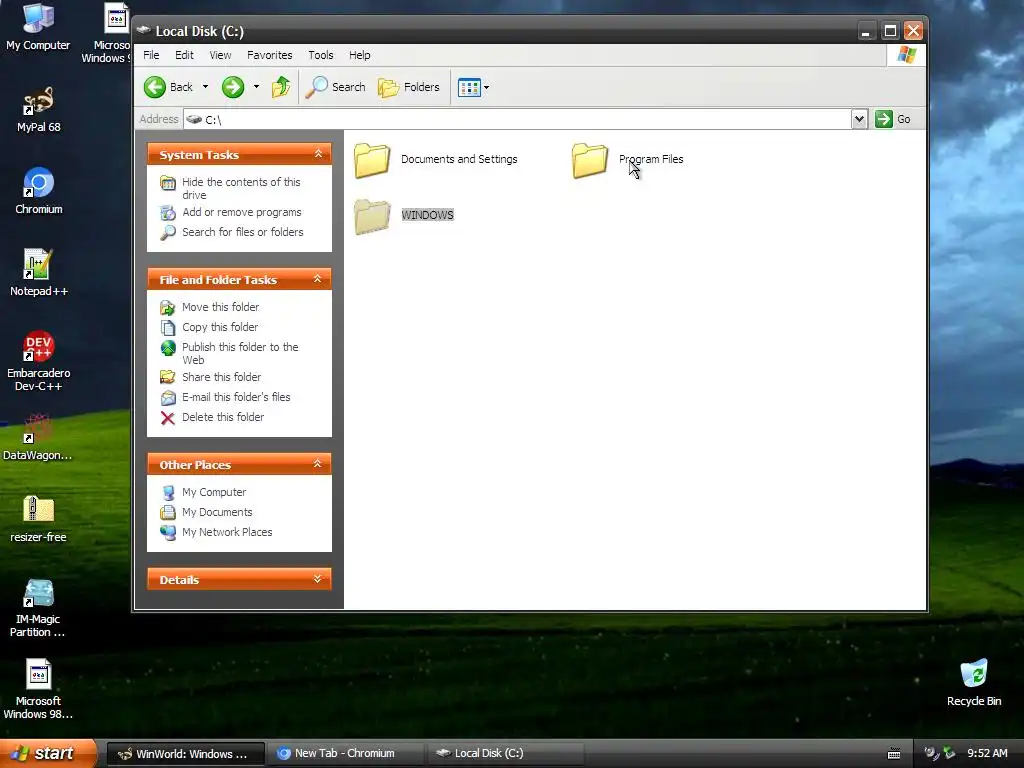Screen dimensions: 1024x768
Task: Click the on-screen keyboard tray icon
Action: tap(894, 754)
